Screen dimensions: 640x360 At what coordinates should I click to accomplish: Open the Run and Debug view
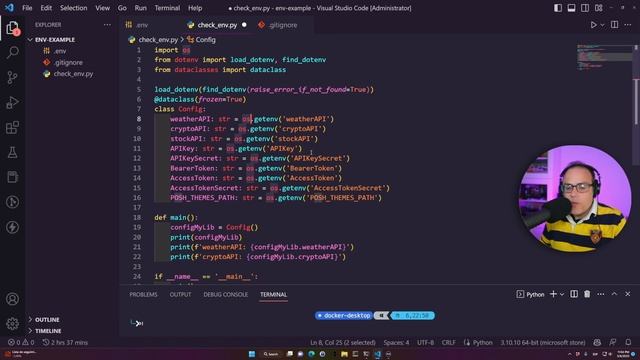(x=12, y=102)
